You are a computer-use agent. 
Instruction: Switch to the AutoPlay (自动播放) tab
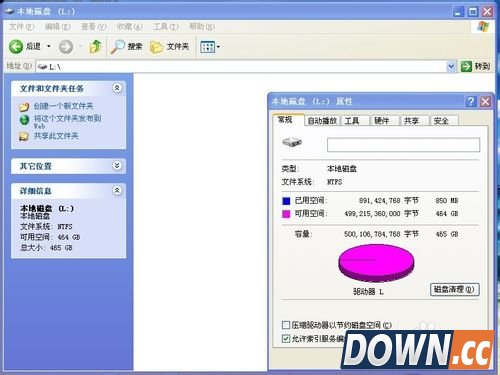pos(322,121)
